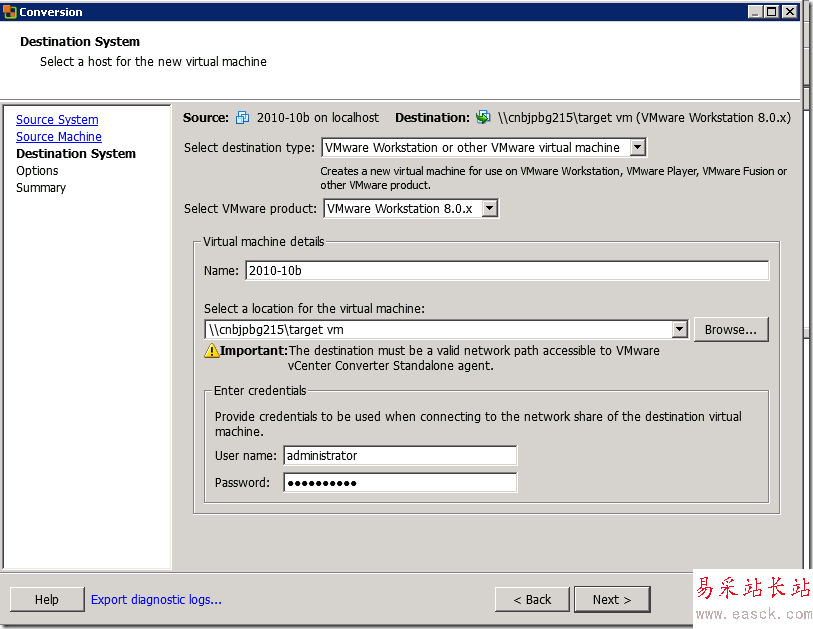Click the Password field
This screenshot has height=629, width=813.
tap(400, 483)
